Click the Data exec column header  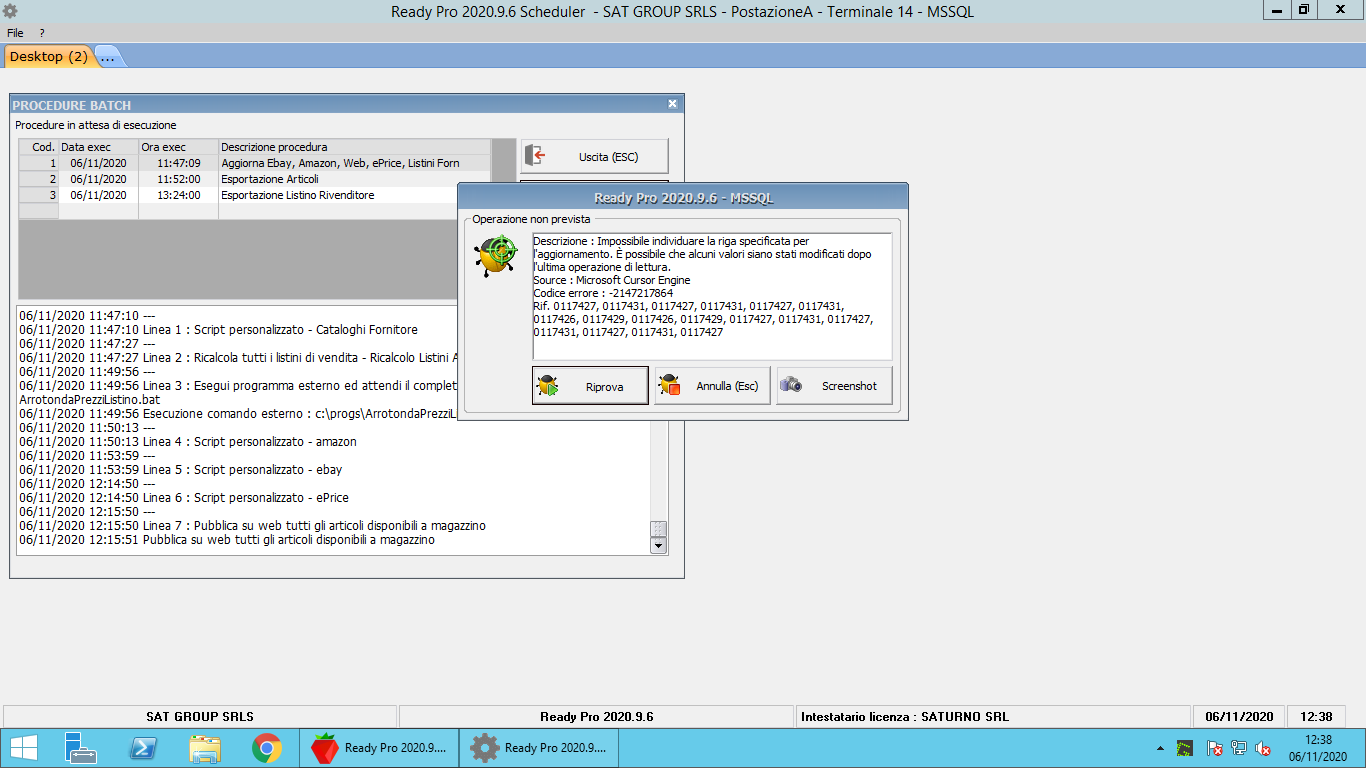pos(99,147)
